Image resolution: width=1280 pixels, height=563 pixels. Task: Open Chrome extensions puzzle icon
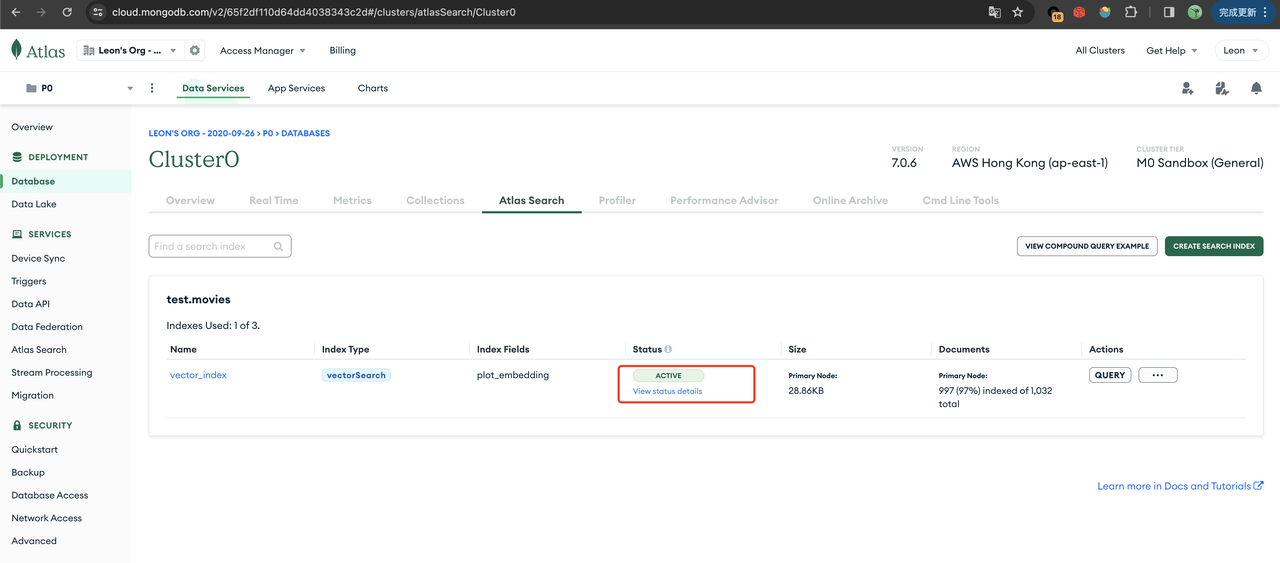pyautogui.click(x=1131, y=12)
